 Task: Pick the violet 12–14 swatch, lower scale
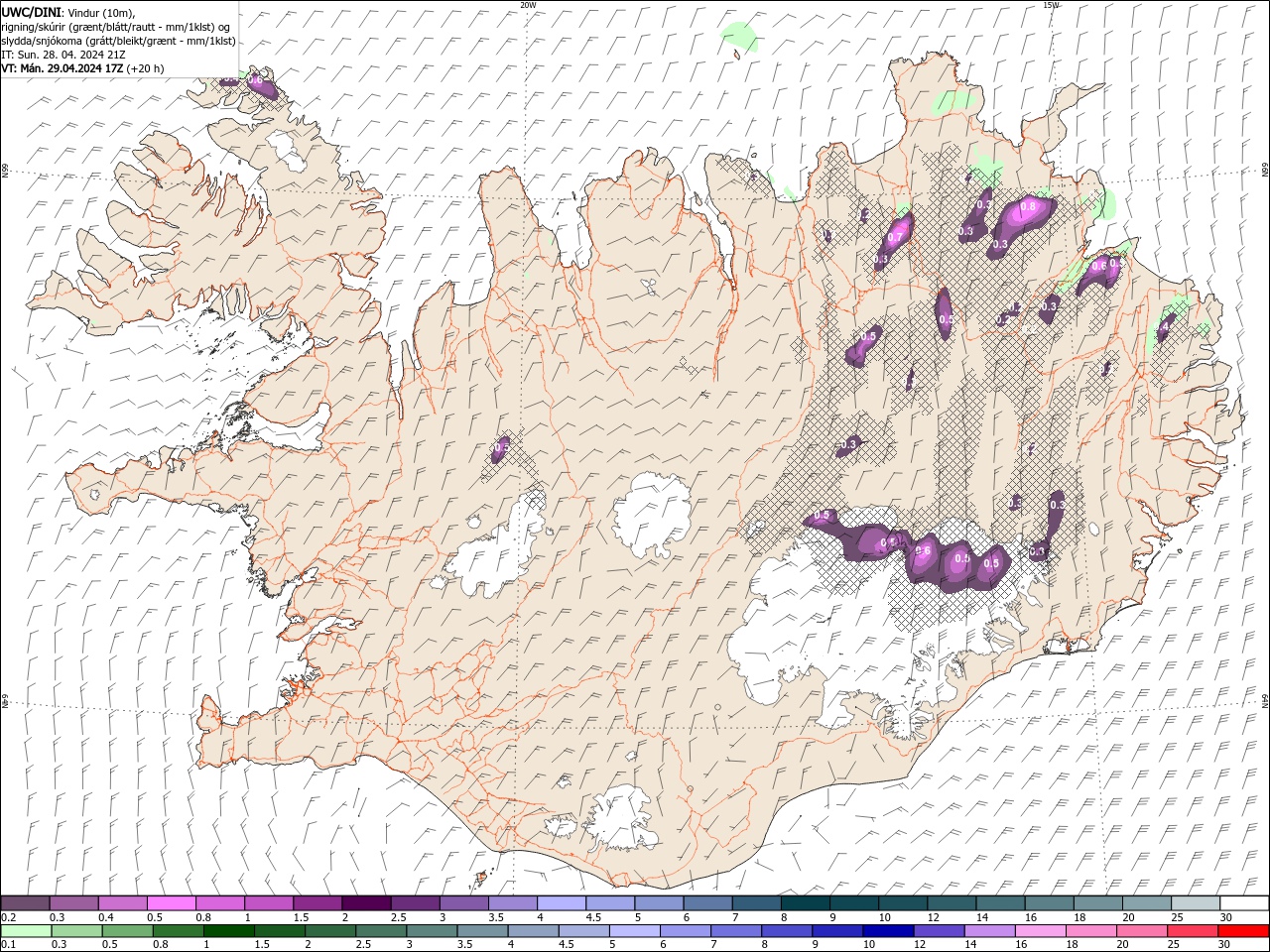tap(939, 931)
